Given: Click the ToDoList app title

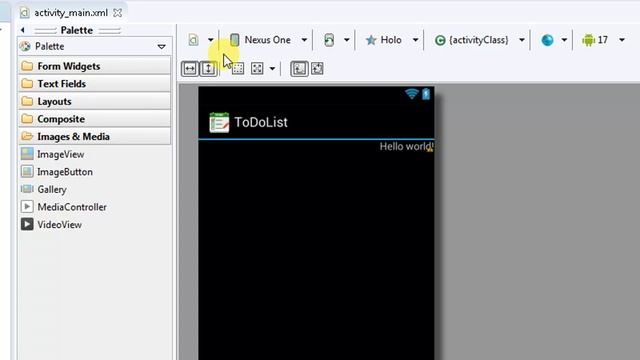Looking at the screenshot, I should (x=261, y=122).
